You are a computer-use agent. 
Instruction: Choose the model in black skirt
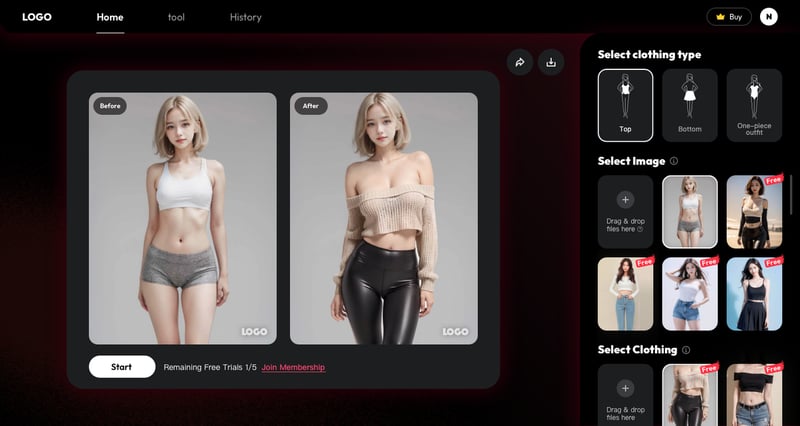click(x=754, y=294)
